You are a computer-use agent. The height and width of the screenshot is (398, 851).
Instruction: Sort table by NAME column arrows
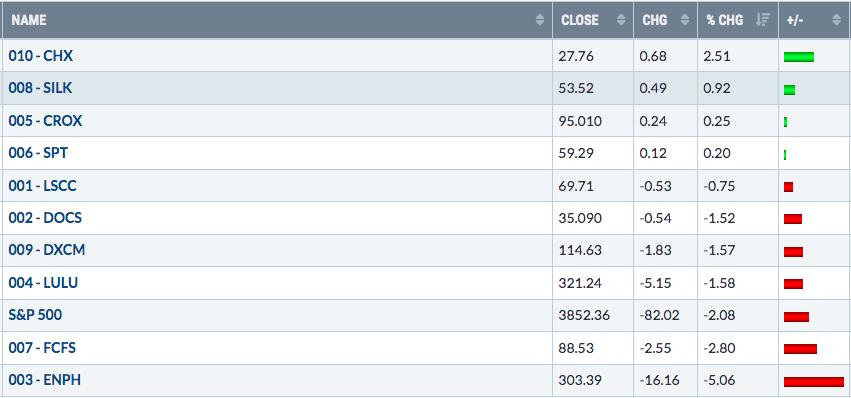tap(539, 20)
